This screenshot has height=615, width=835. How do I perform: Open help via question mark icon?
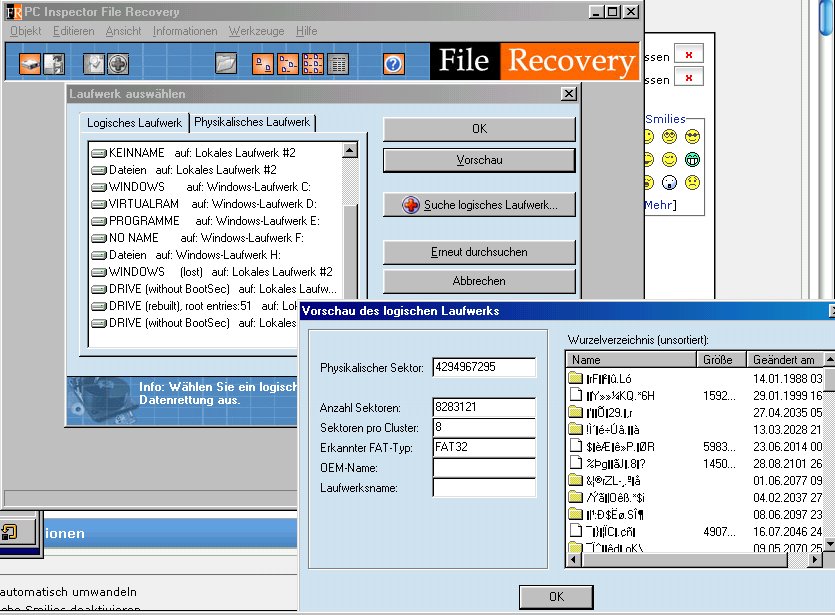tap(393, 64)
